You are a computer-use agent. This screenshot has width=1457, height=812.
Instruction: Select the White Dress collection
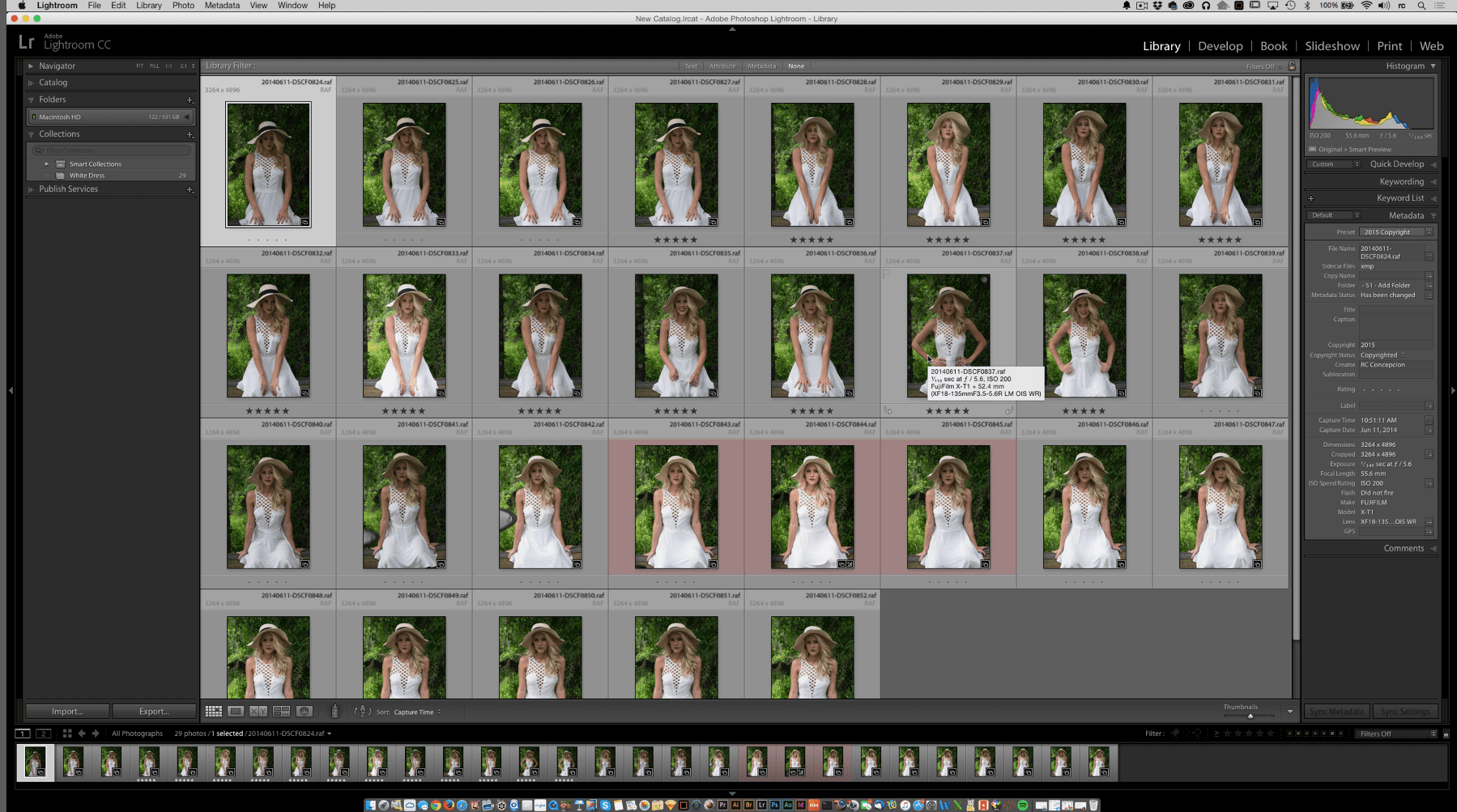[x=86, y=175]
